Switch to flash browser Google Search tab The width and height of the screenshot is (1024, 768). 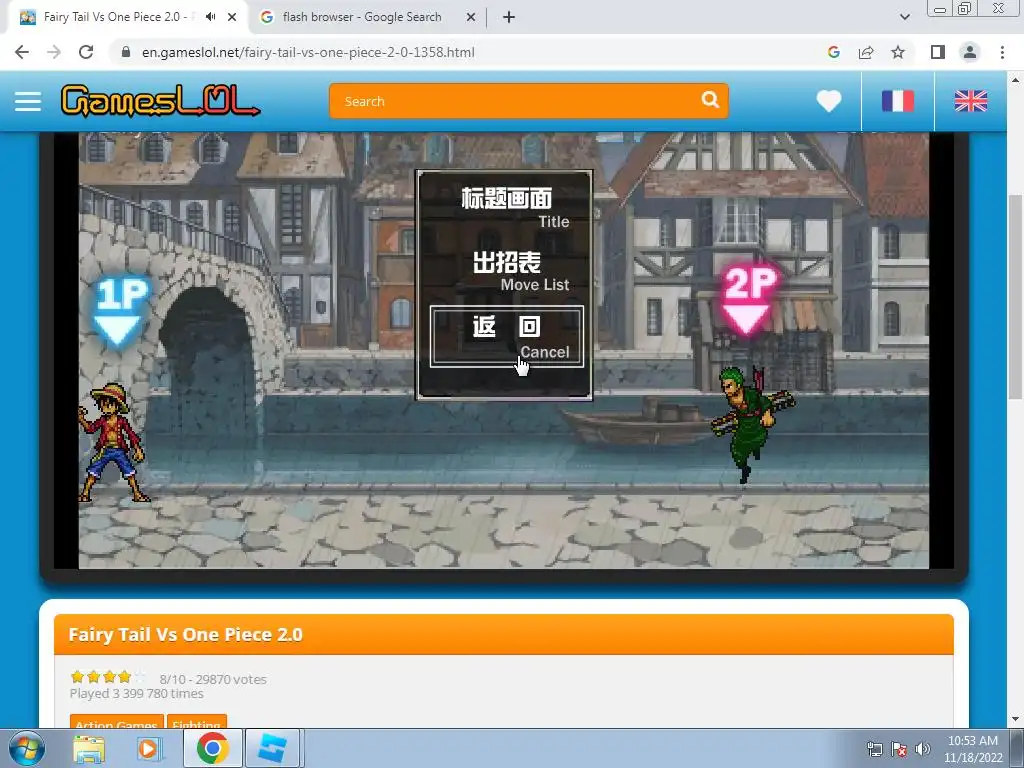[362, 17]
